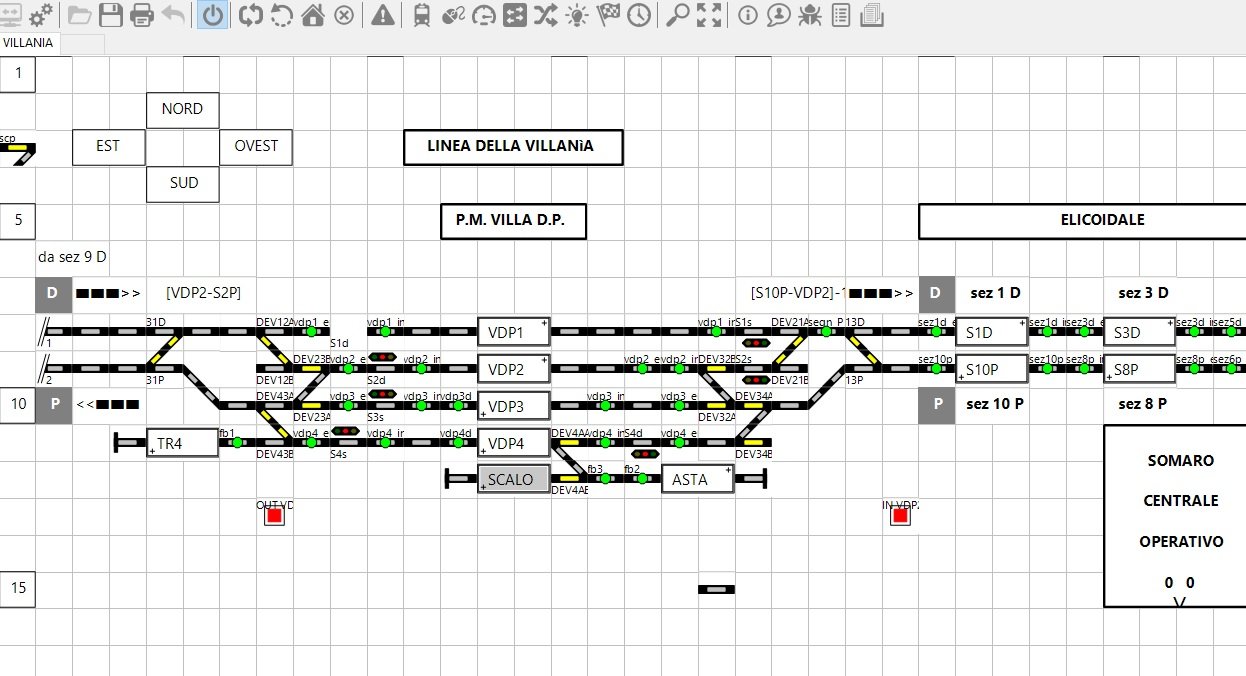Click the shuffle crossed-arrows icon

pyautogui.click(x=546, y=15)
